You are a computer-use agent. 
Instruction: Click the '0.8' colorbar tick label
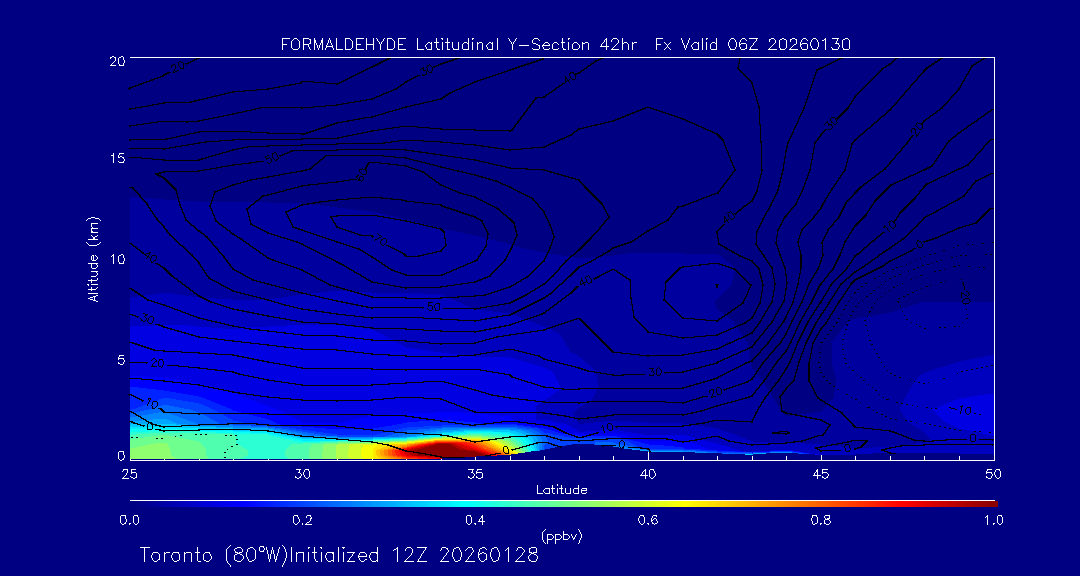coord(821,520)
